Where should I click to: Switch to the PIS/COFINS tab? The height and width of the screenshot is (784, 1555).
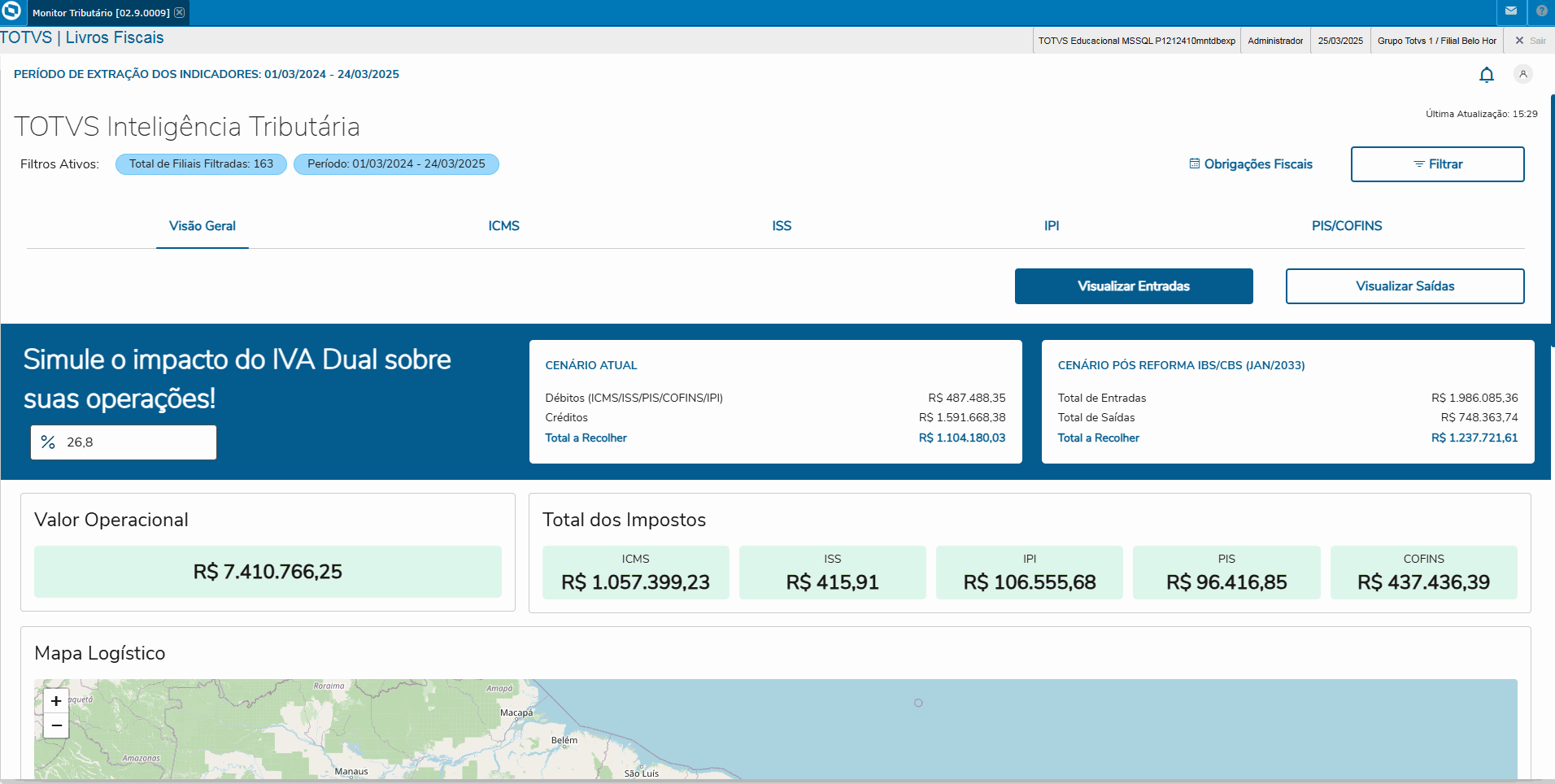[x=1346, y=226]
